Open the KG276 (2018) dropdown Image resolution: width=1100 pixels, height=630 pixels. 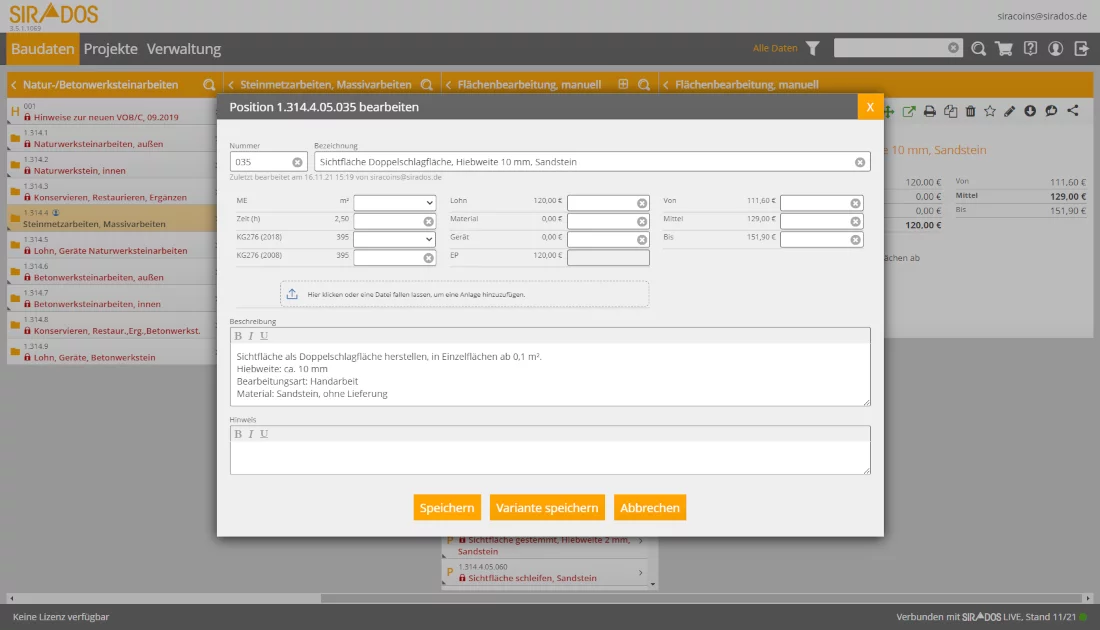click(394, 239)
